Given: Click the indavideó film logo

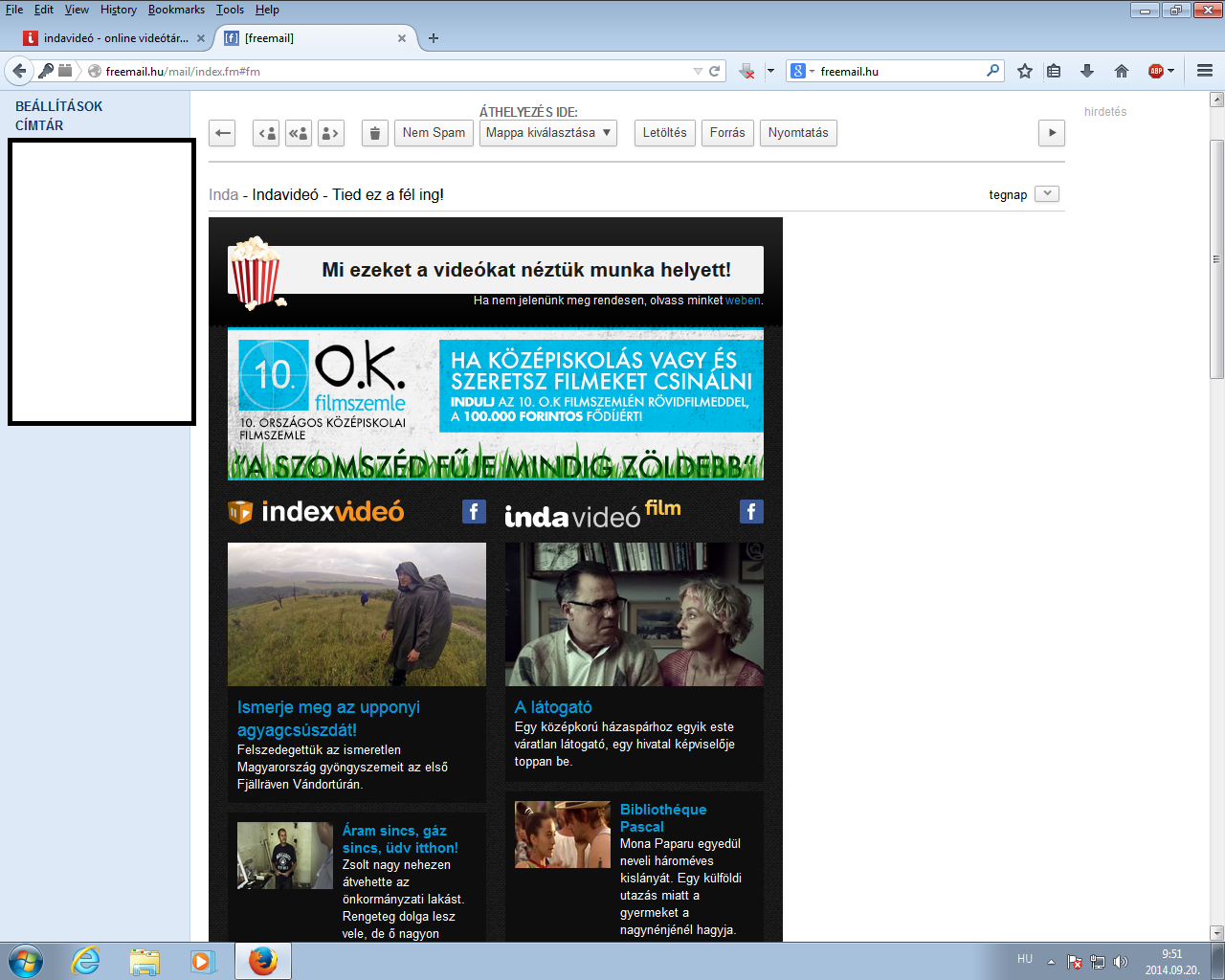Looking at the screenshot, I should [593, 514].
